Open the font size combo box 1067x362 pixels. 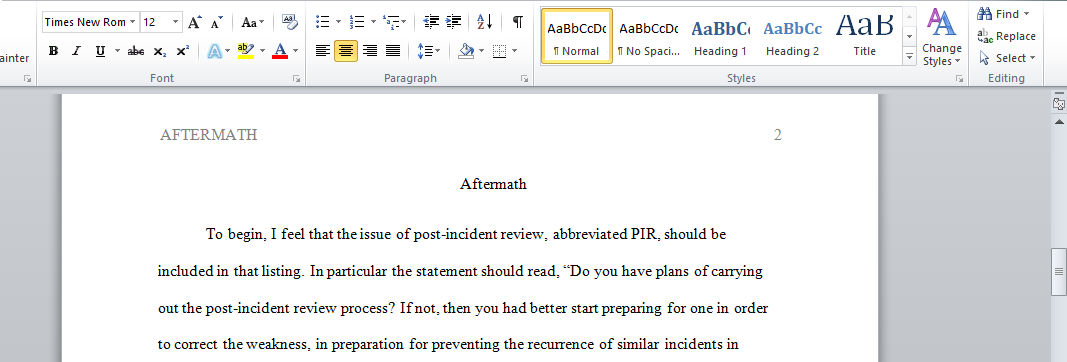(161, 22)
